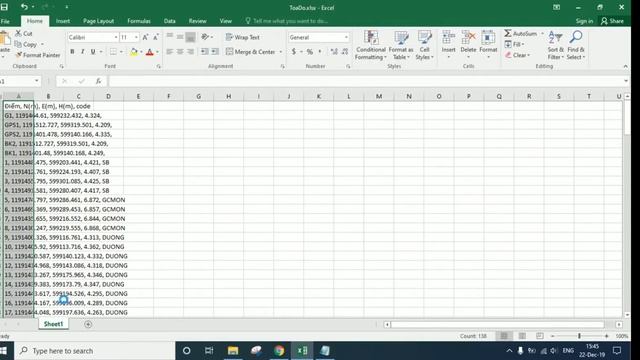Click Decrease Indent icon
The height and width of the screenshot is (360, 640).
tap(204, 52)
